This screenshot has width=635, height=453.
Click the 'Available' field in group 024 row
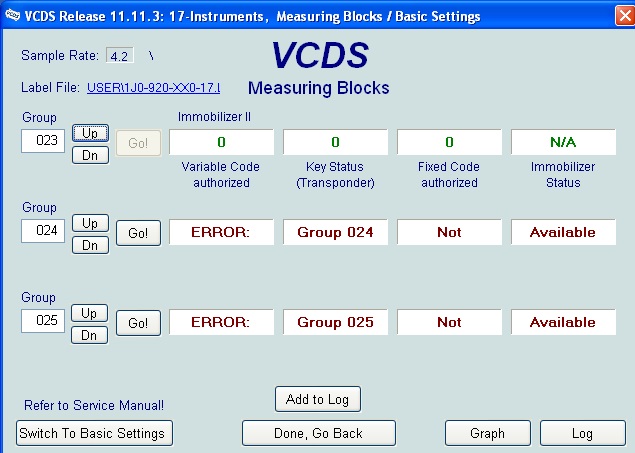pos(563,232)
